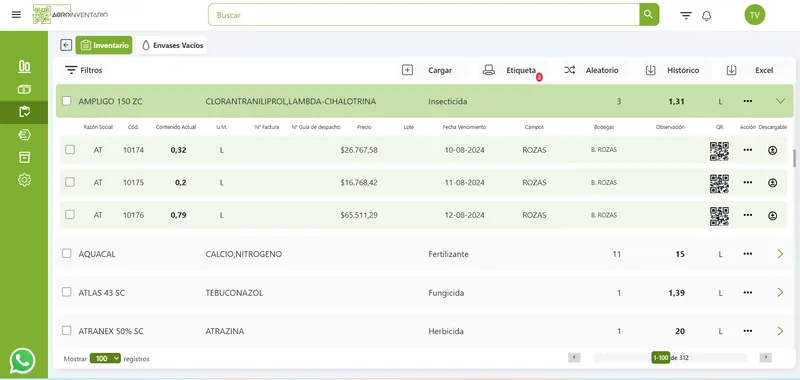Check the AQUACAL checkbox

66,253
